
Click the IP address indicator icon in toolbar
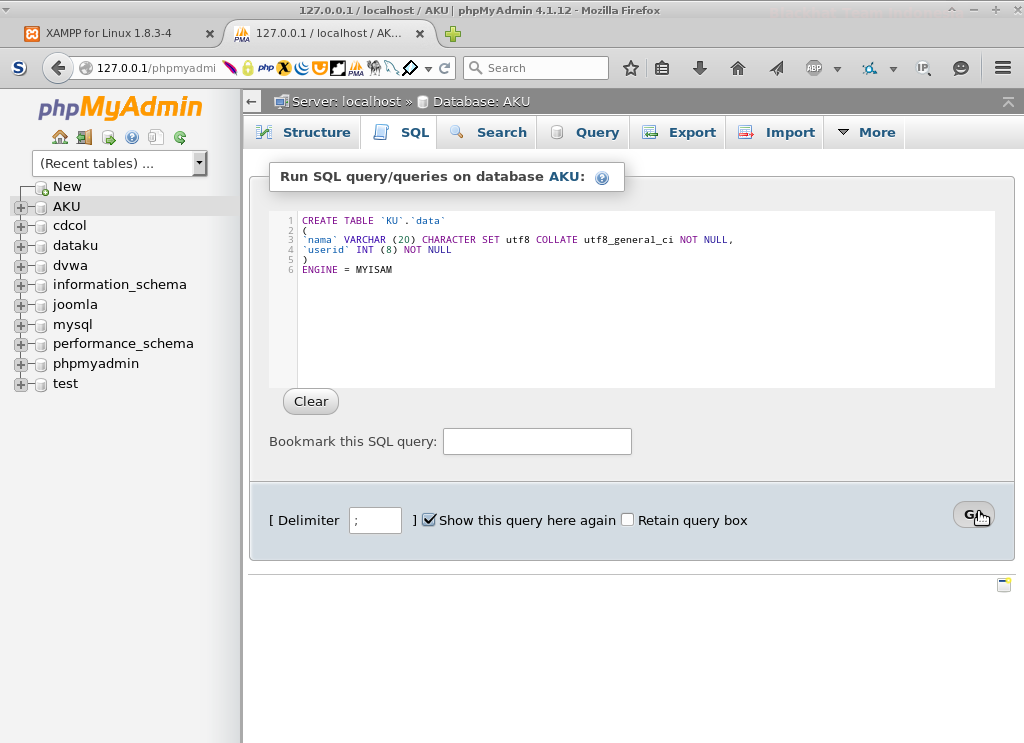click(922, 69)
